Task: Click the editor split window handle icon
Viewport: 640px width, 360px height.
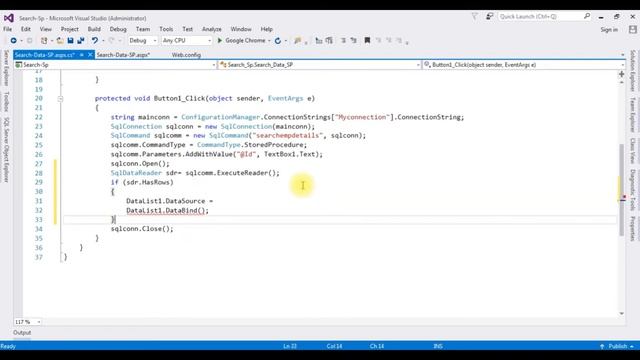Action: (x=621, y=74)
